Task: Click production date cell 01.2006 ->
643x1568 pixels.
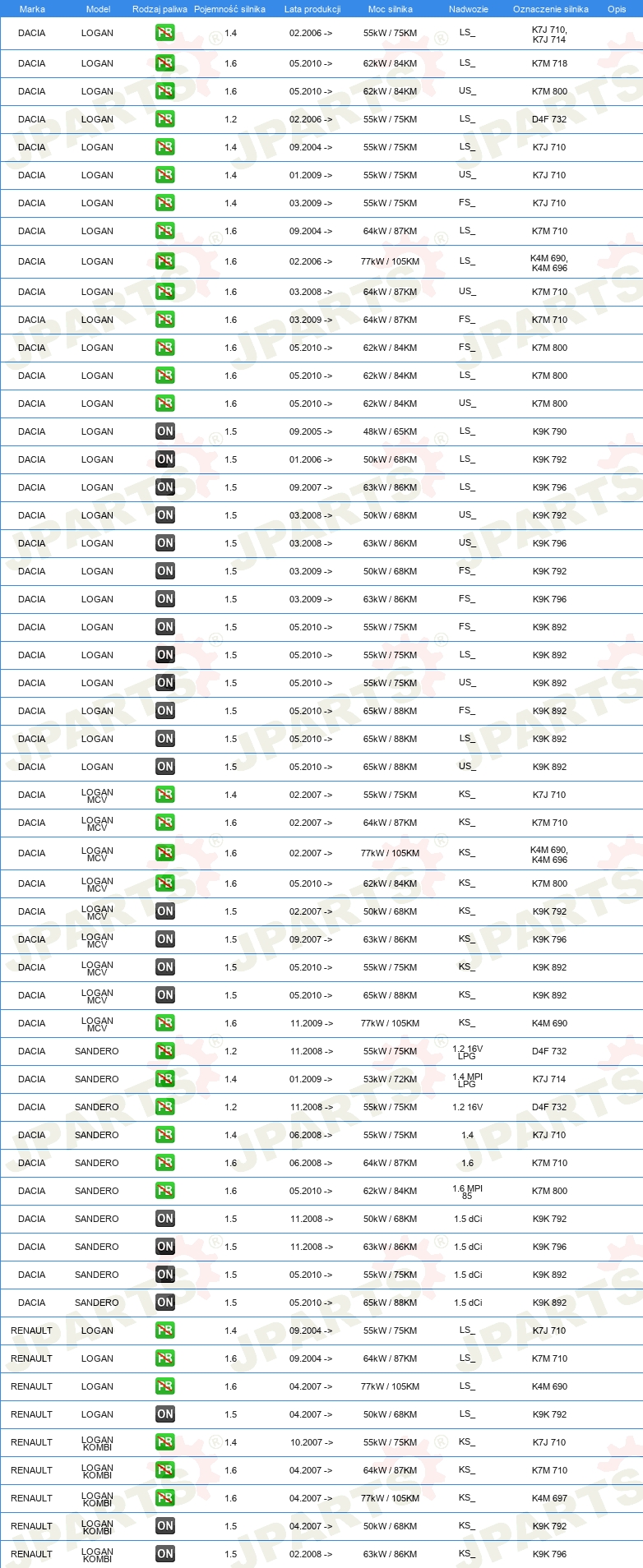Action: click(x=311, y=459)
